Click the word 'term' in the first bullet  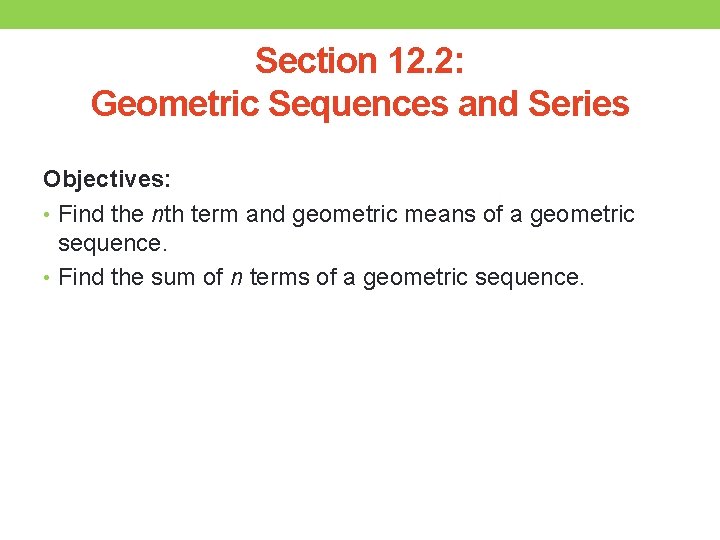[213, 213]
